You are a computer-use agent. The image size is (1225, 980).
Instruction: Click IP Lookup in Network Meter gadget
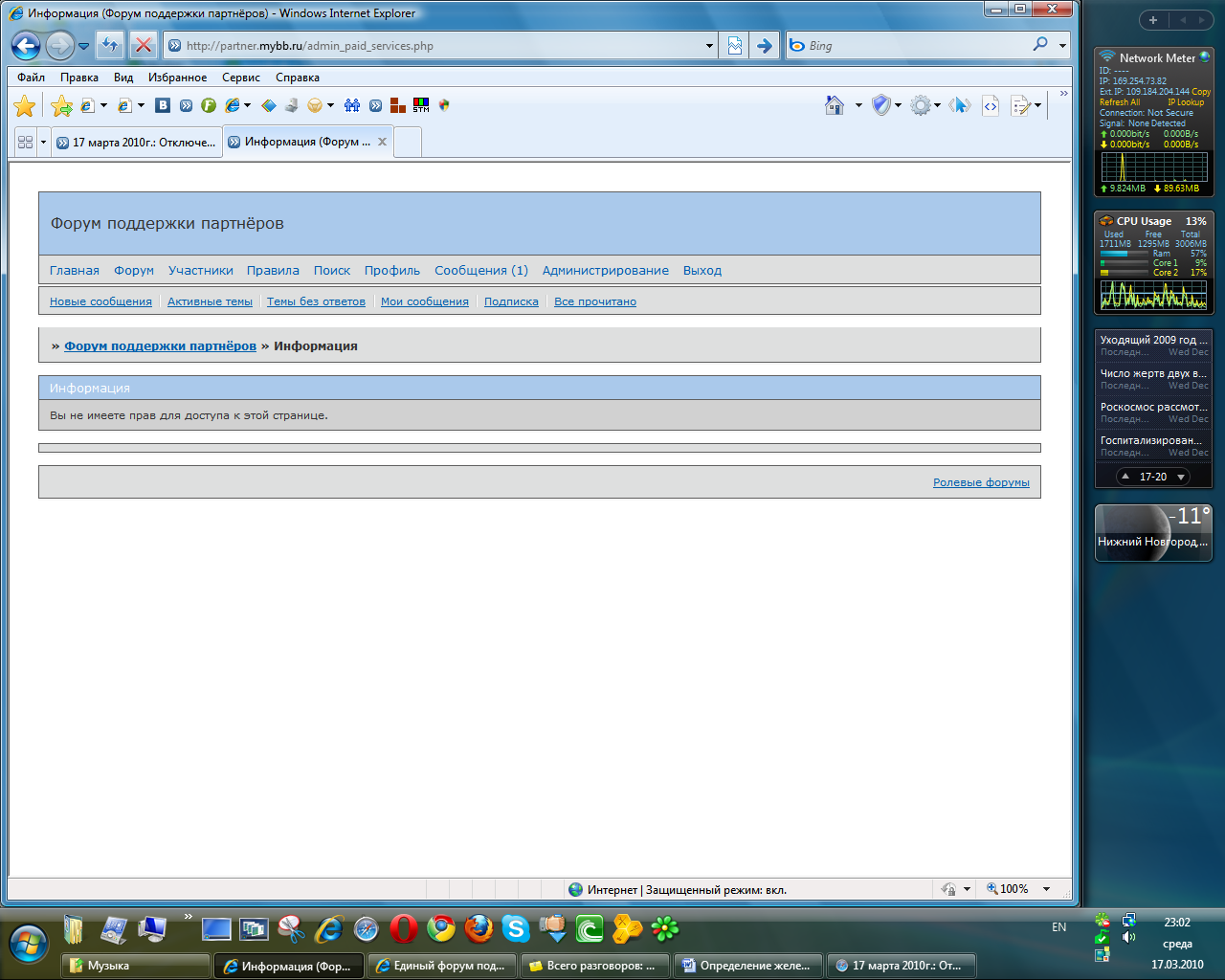1186,102
